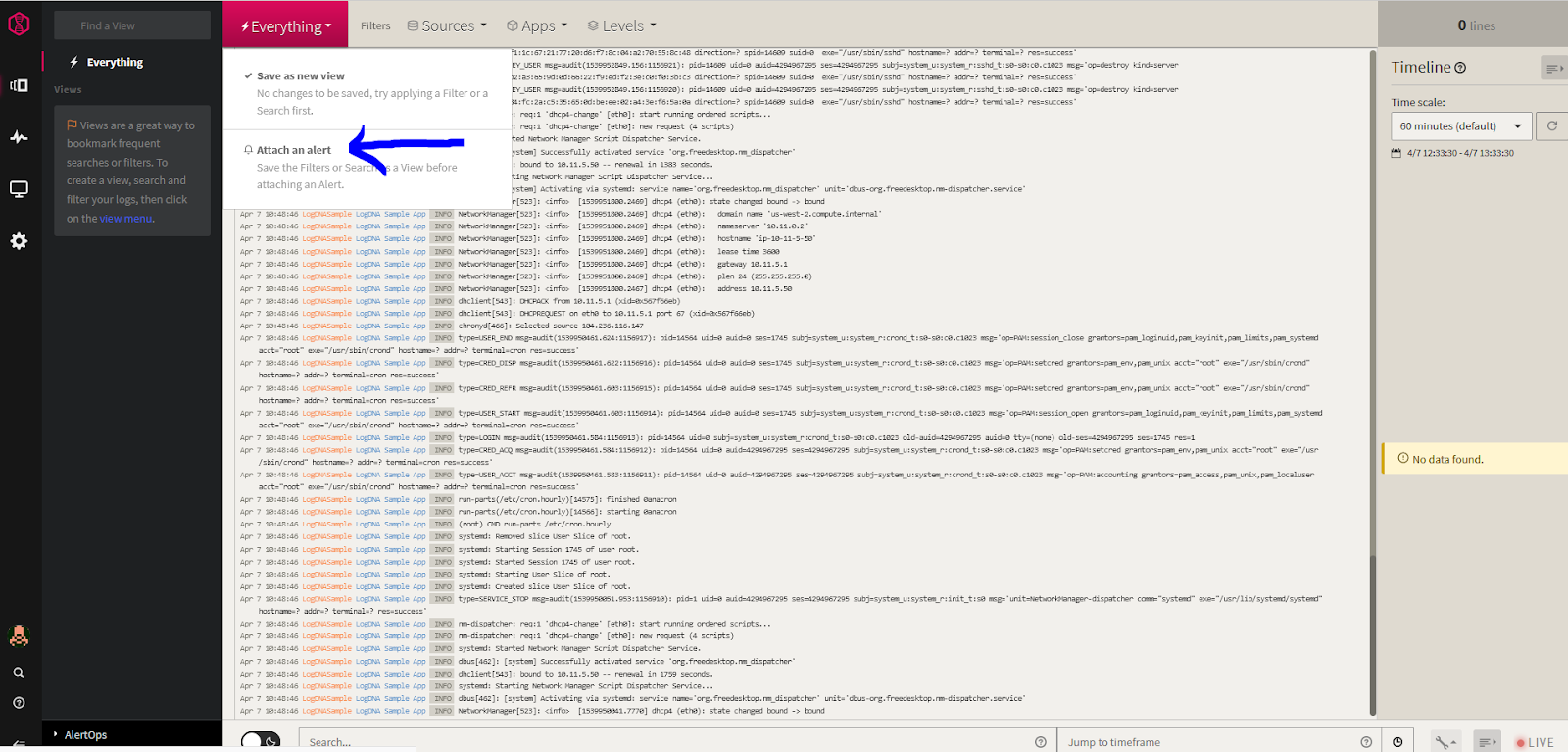Image resolution: width=1568 pixels, height=752 pixels.
Task: Select Attach an alert menu option
Action: [294, 150]
